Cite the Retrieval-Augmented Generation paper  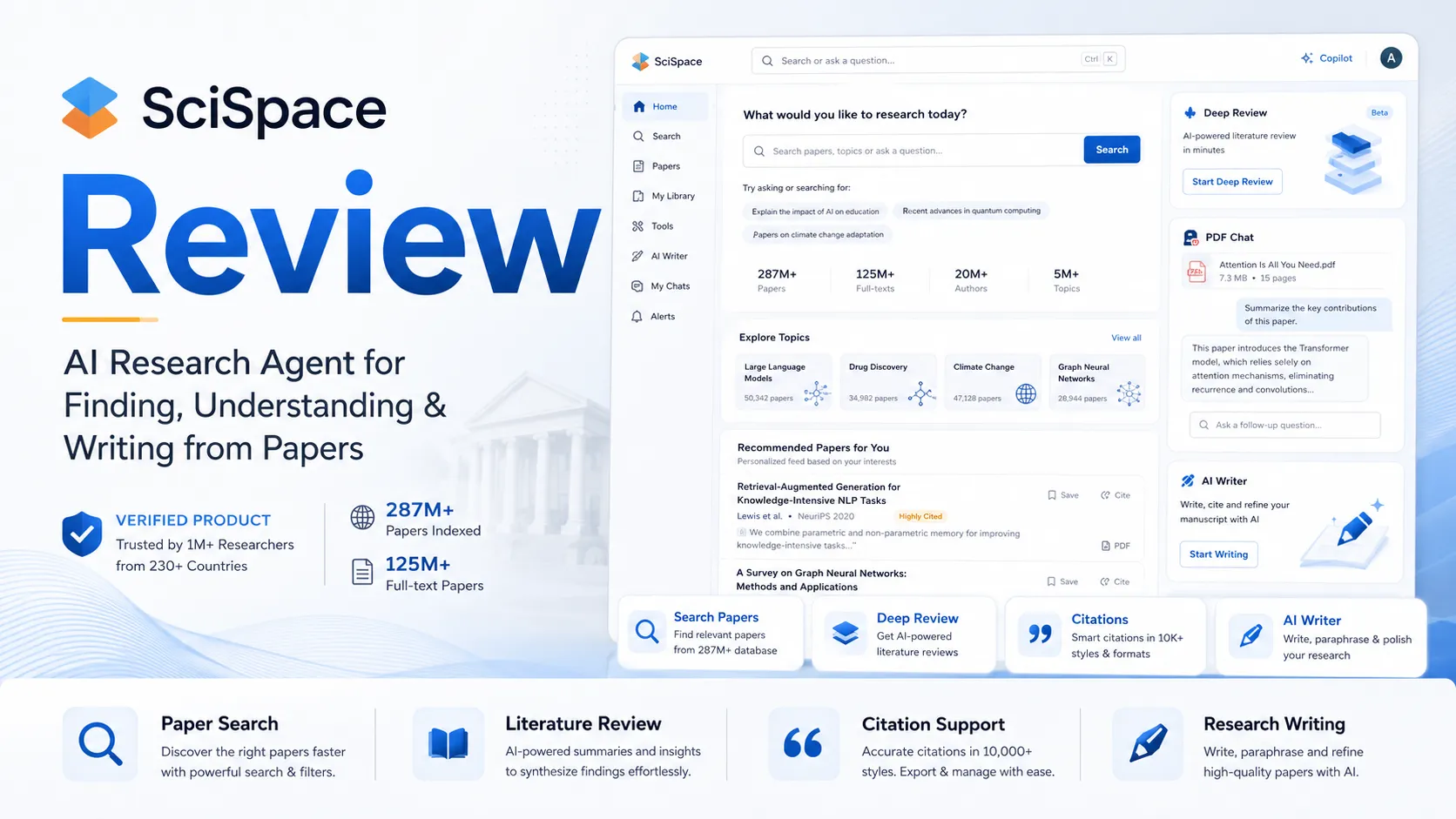[x=1116, y=495]
